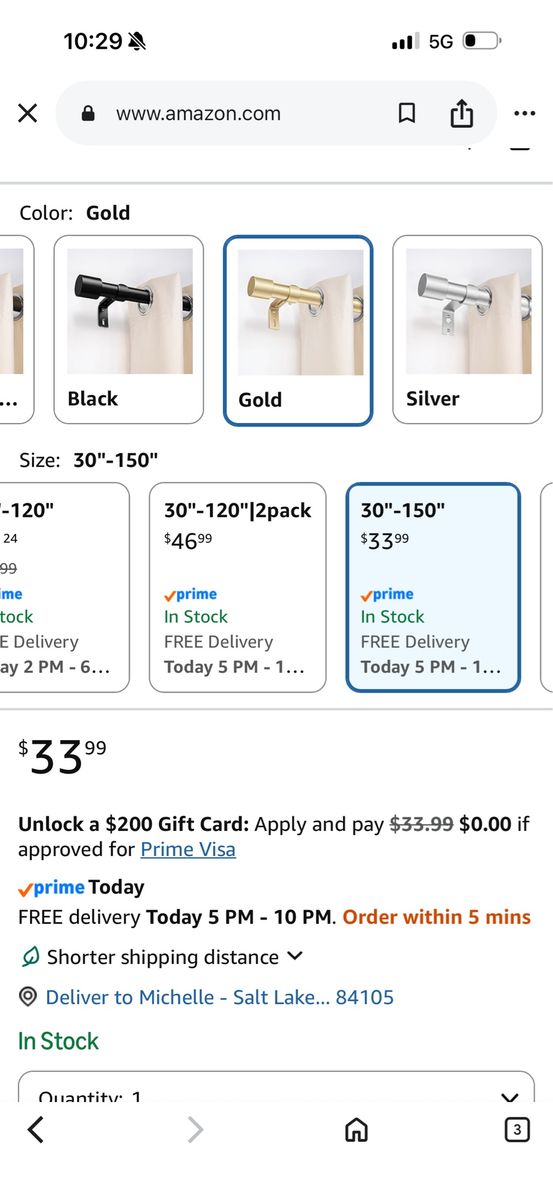Select the 30"-150" size at $33.99
Screen dimensions: 553x1200
tap(433, 588)
